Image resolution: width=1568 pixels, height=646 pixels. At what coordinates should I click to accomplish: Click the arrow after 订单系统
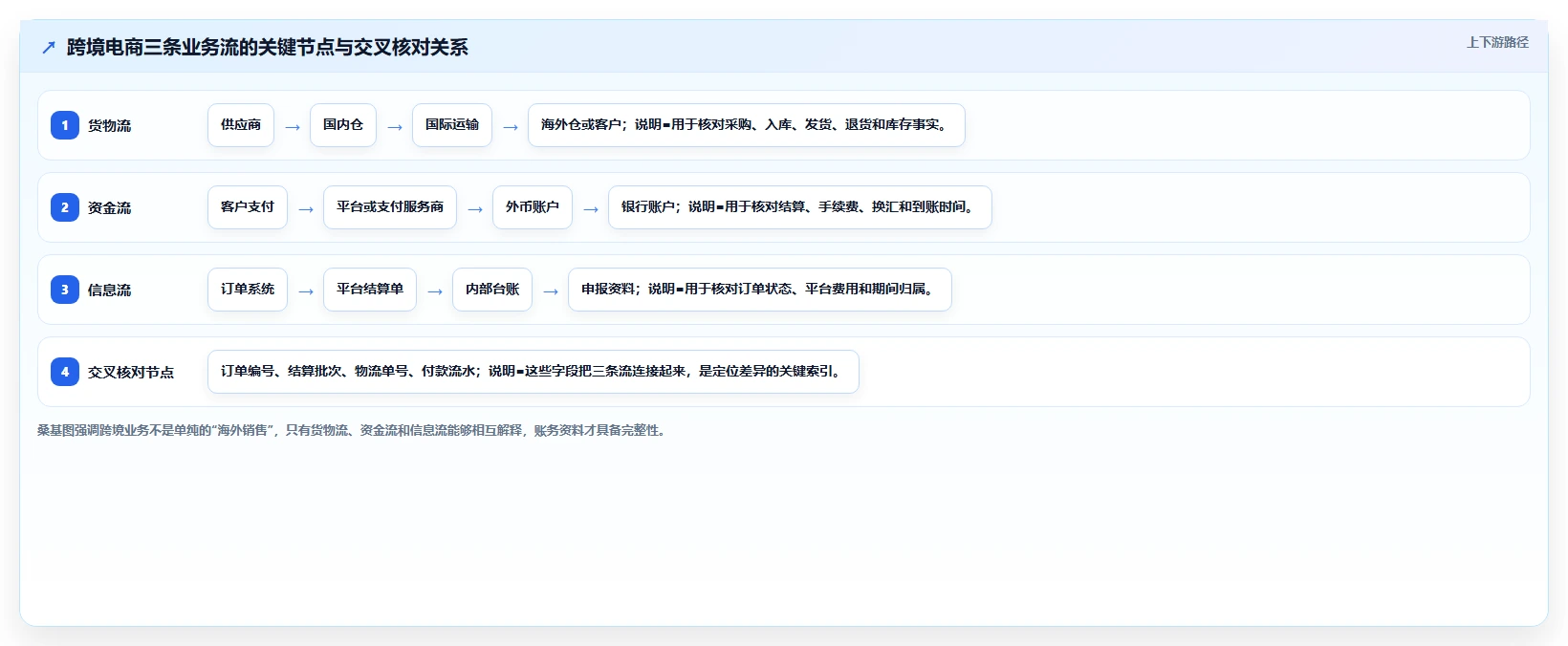click(306, 291)
